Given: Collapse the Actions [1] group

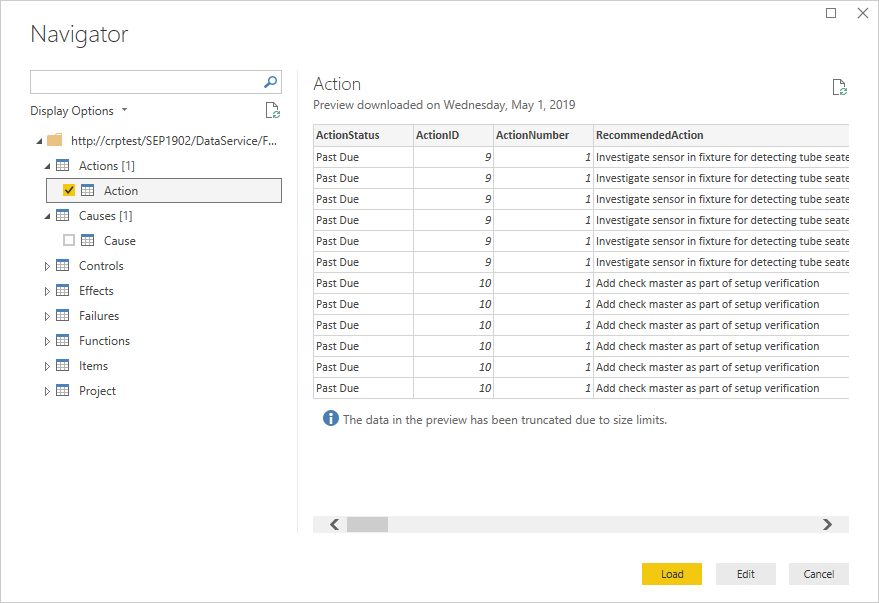Looking at the screenshot, I should [x=47, y=166].
